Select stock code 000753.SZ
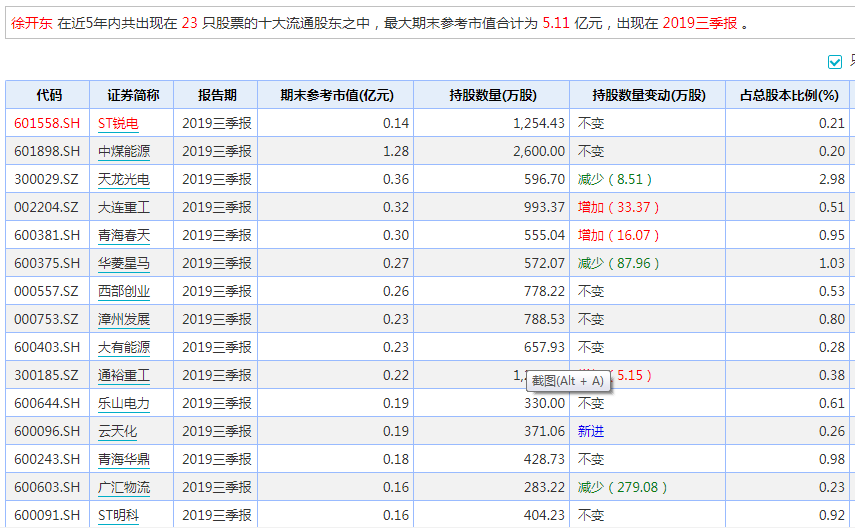 pos(46,319)
